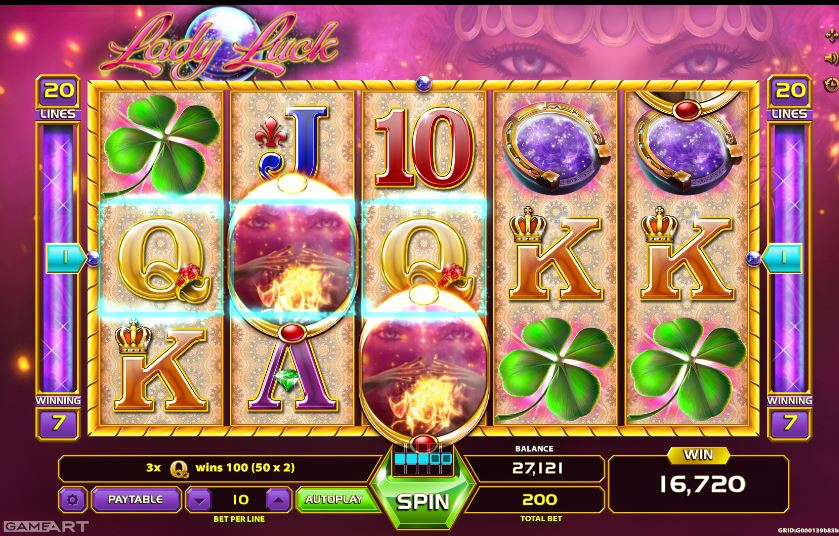Select the right 20 LINES indicator
Image resolution: width=839 pixels, height=536 pixels.
coord(789,98)
